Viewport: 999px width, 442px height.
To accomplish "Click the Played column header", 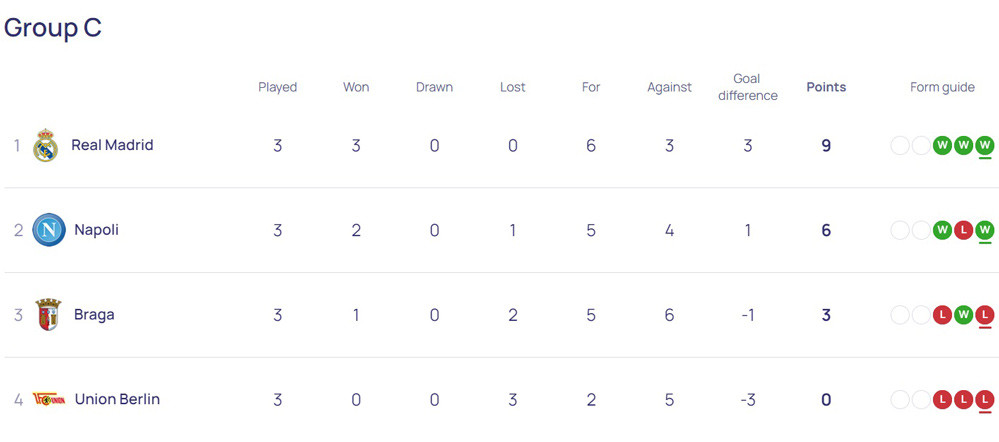I will click(x=277, y=87).
